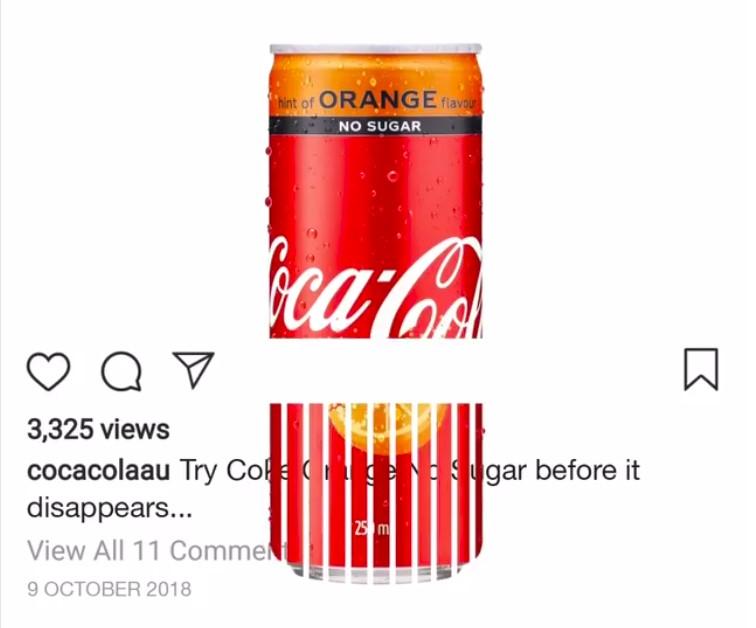Click the silver base of the striped can
756x628 pixels.
(x=376, y=573)
